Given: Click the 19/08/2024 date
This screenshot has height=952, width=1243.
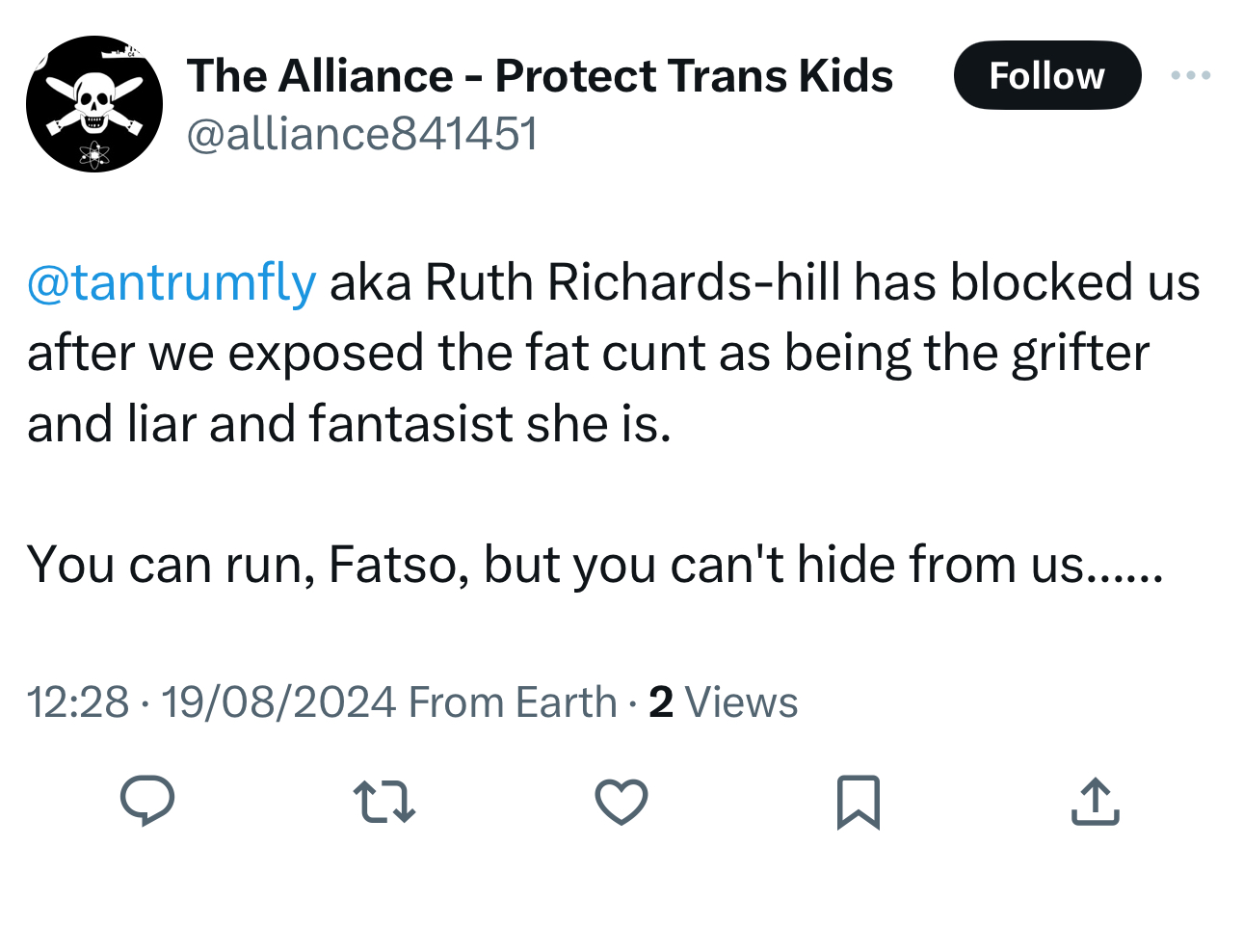Looking at the screenshot, I should pyautogui.click(x=278, y=701).
